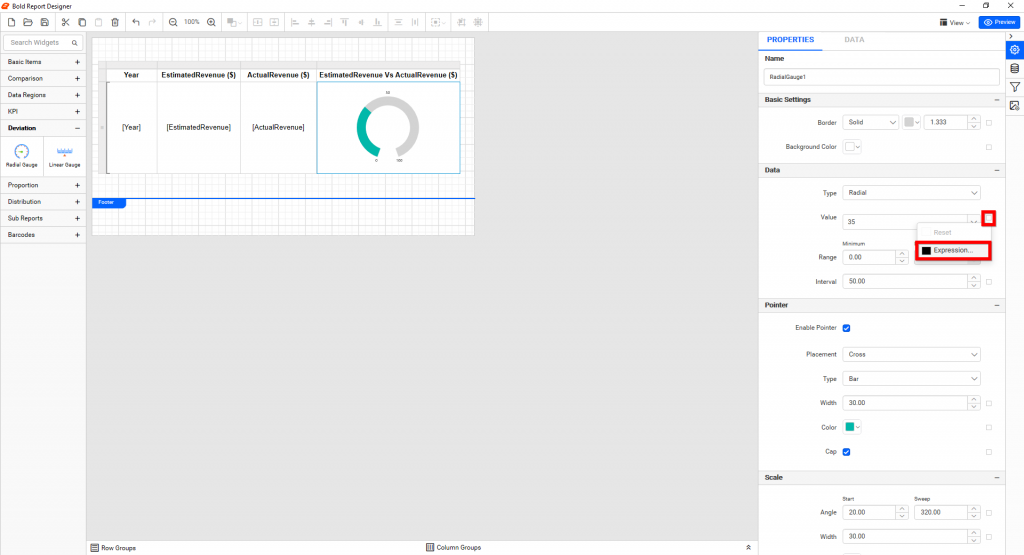Select the Radial Gauge widget
This screenshot has width=1024, height=555.
click(x=22, y=156)
